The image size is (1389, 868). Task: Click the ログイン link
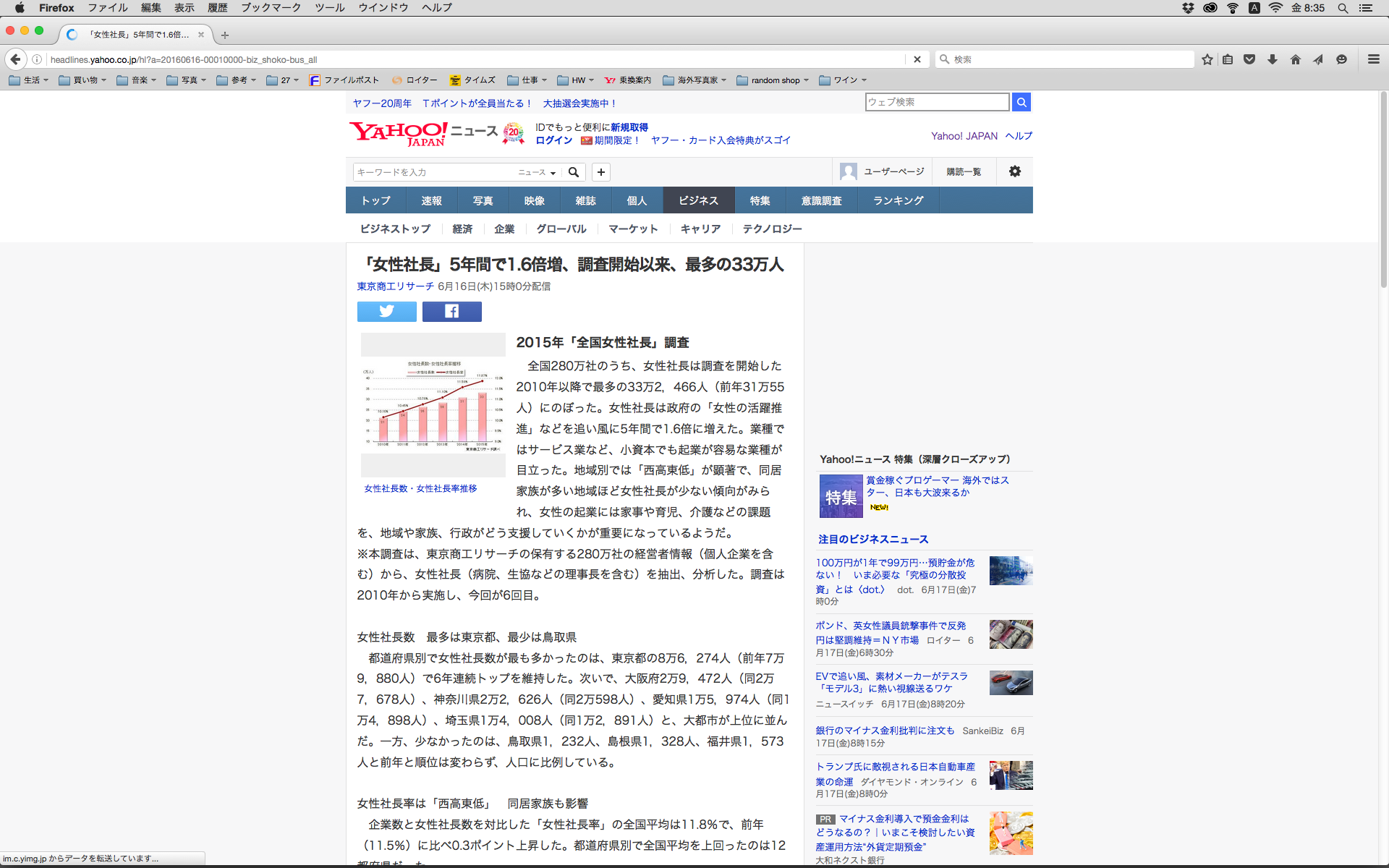point(553,140)
